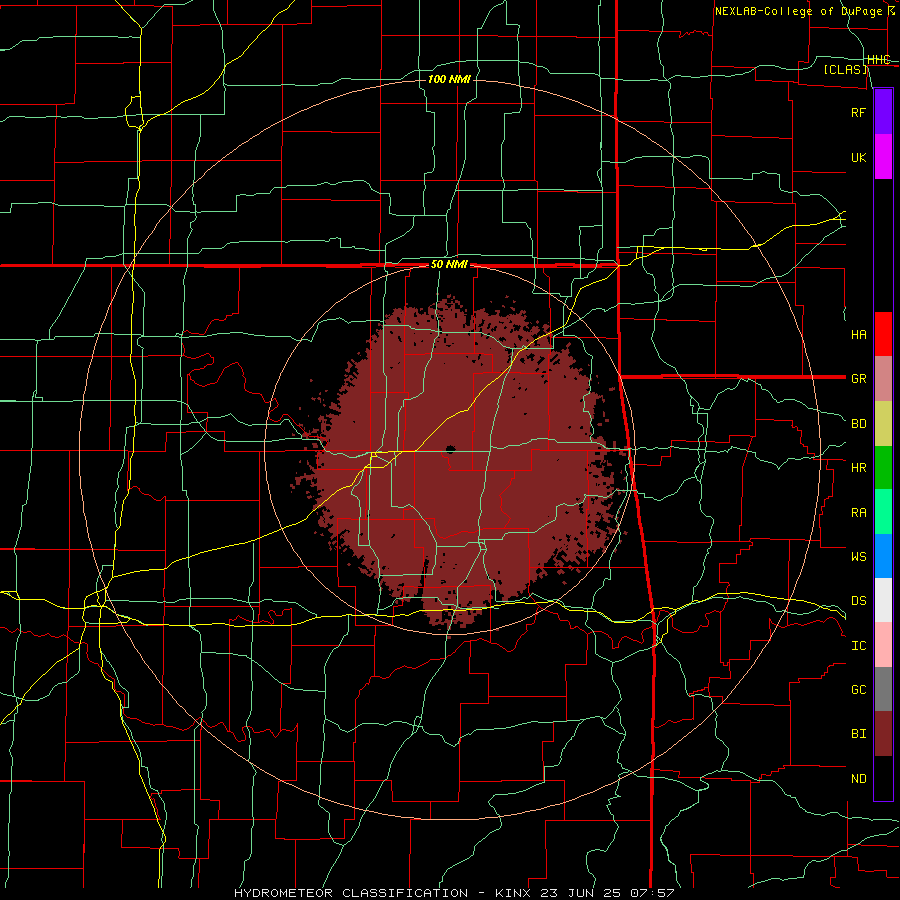Screen dimensions: 900x900
Task: Click the HA red legend swatch
Action: tap(883, 334)
